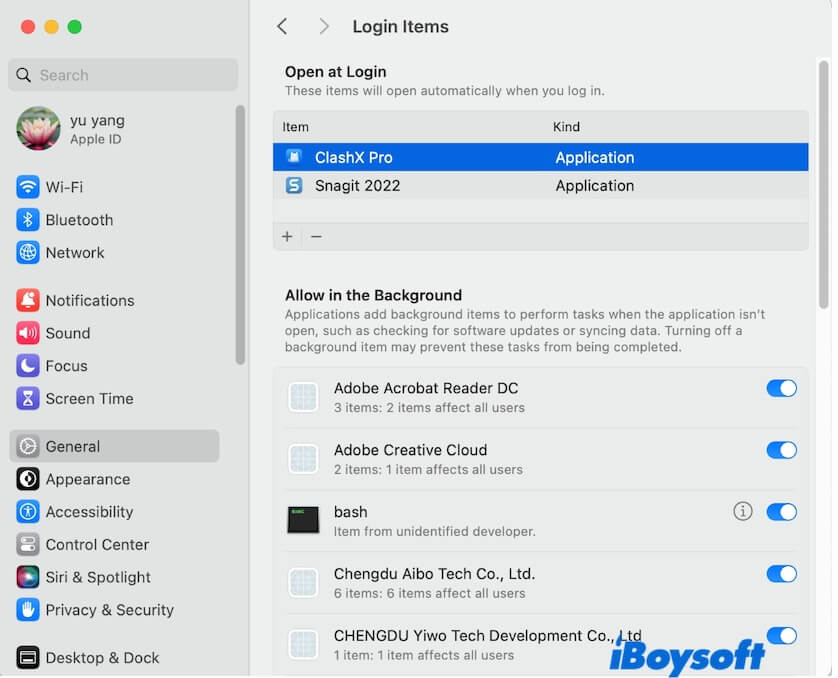Click the Control Center sidebar icon
Viewport: 838px width, 678px height.
[28, 545]
